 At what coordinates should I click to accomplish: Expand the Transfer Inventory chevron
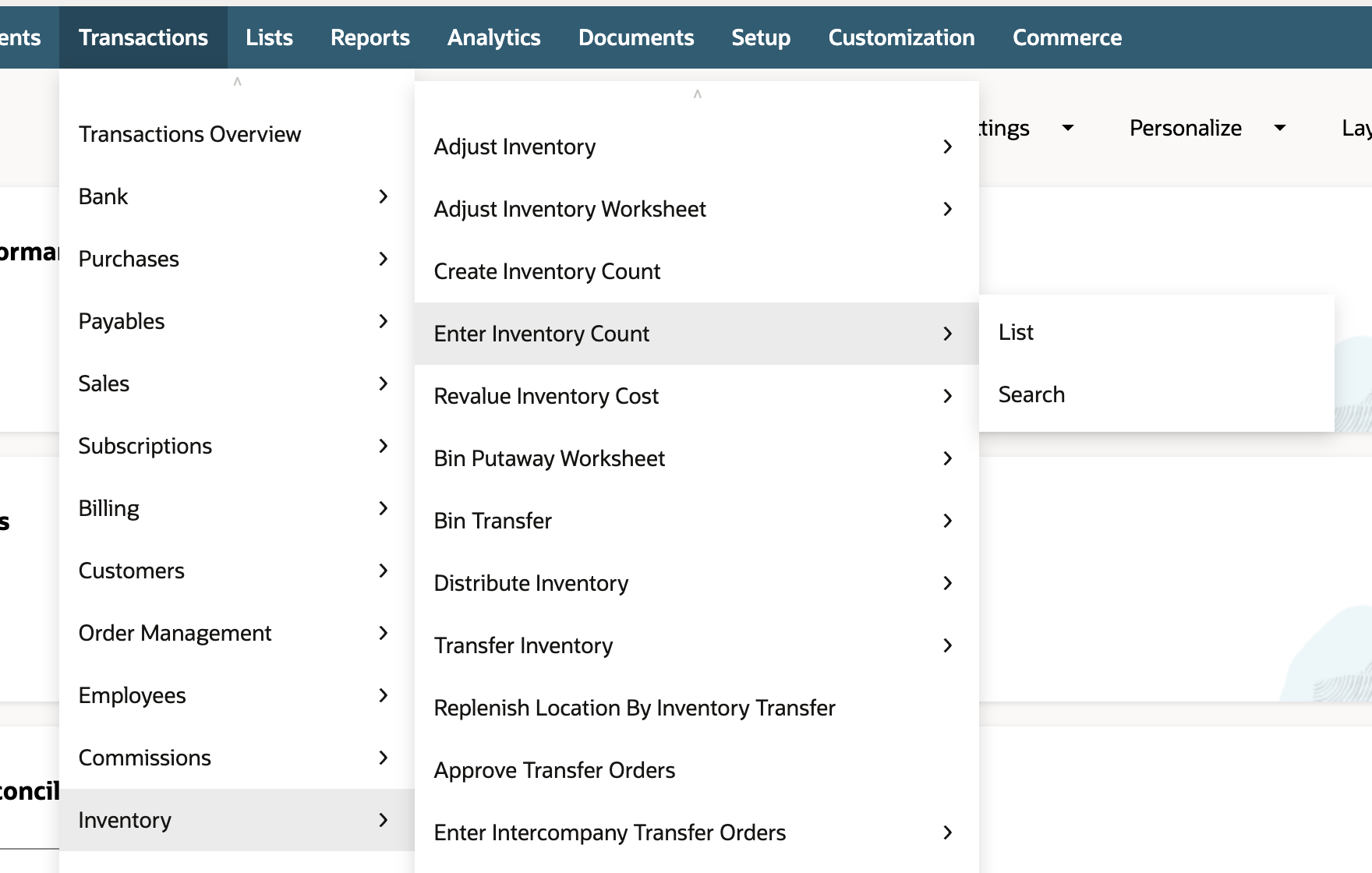[x=947, y=645]
